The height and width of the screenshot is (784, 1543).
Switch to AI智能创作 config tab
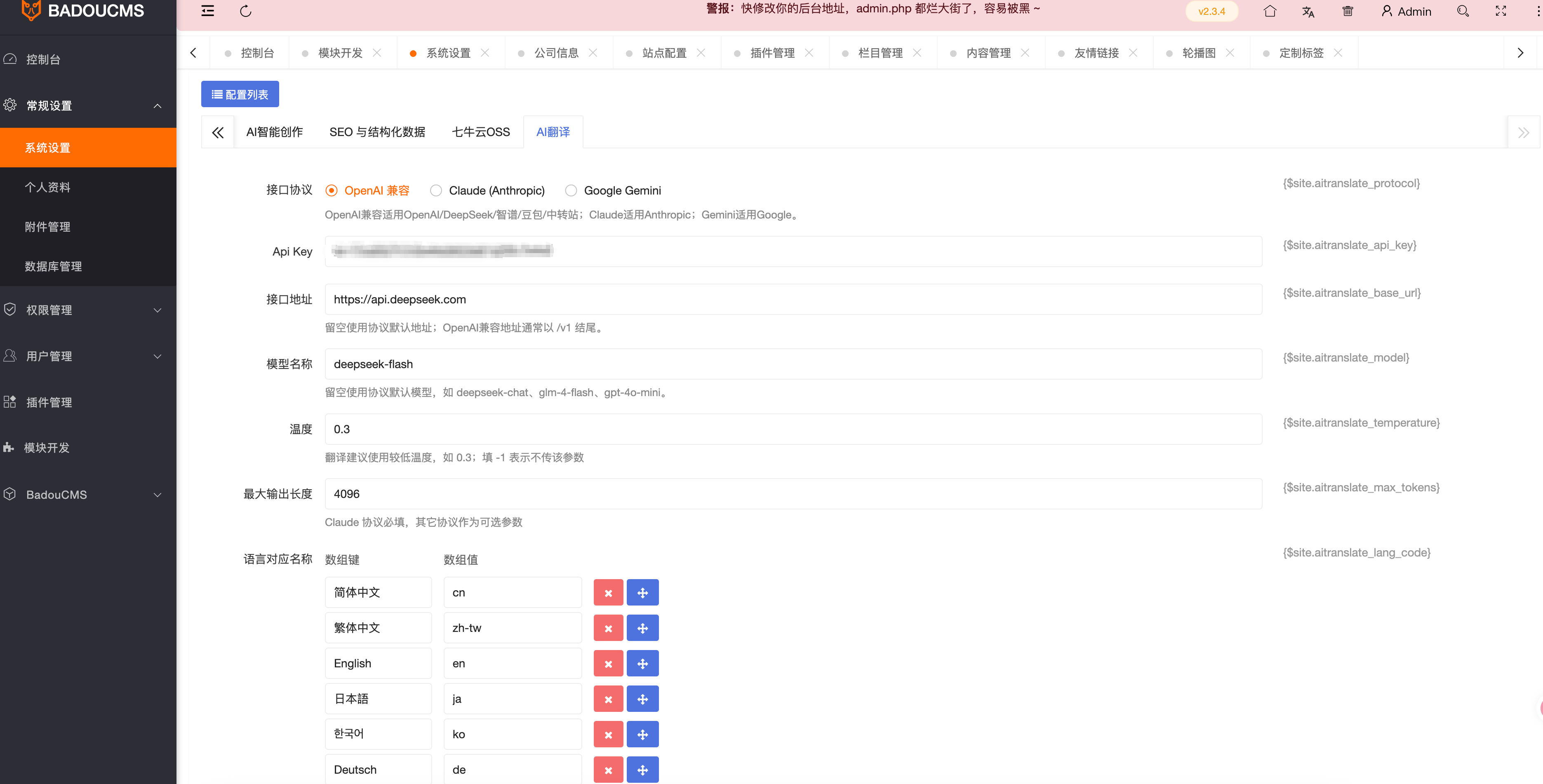(274, 132)
